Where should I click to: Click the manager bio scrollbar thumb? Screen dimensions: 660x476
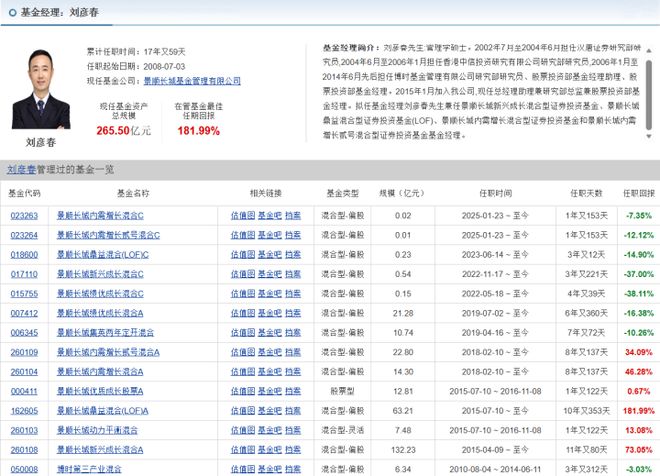(649, 95)
